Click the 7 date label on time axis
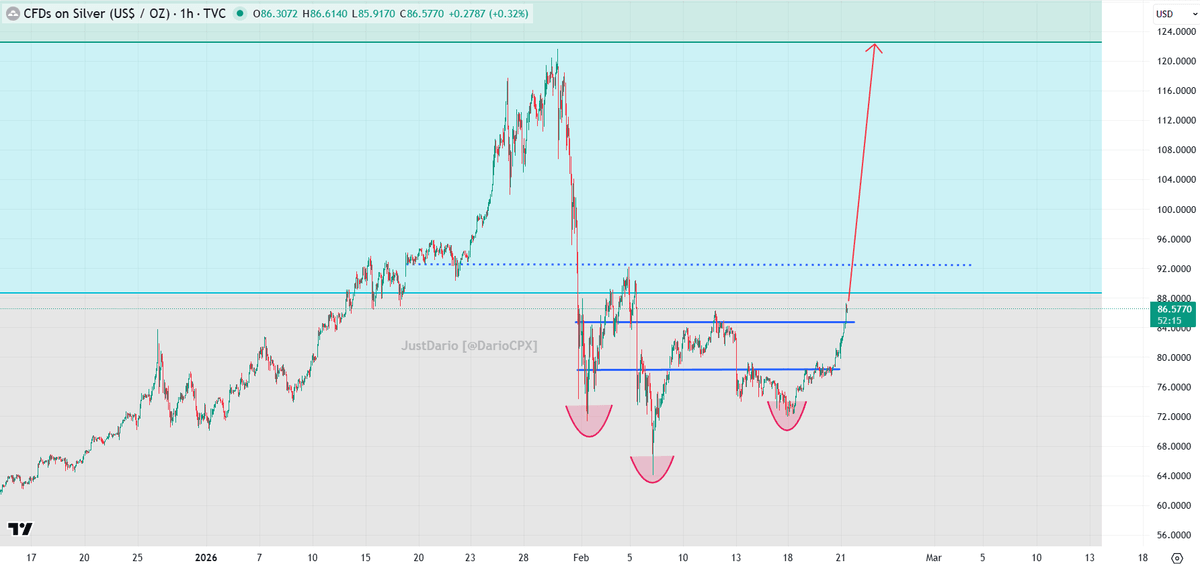The height and width of the screenshot is (567, 1200). pyautogui.click(x=259, y=557)
